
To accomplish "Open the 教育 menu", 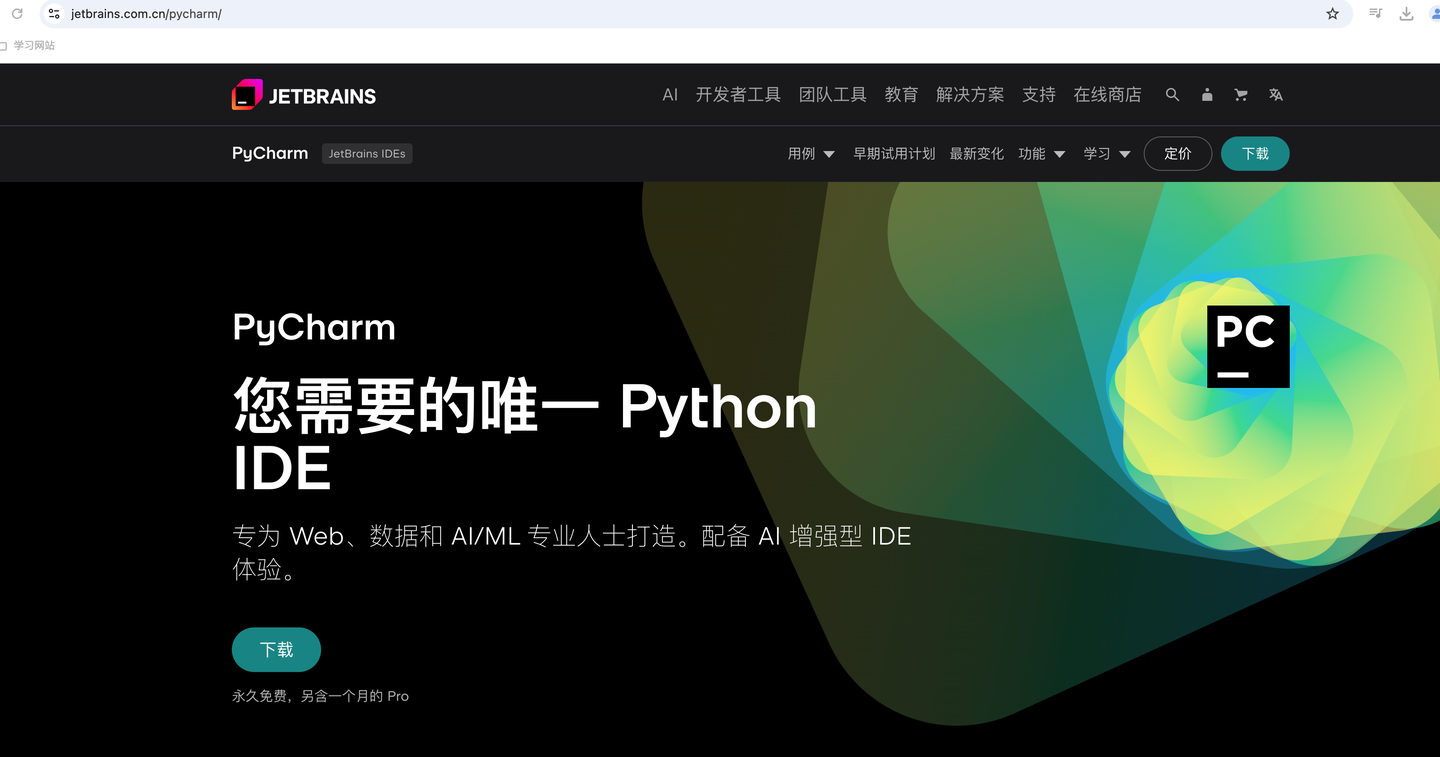I will tap(901, 95).
